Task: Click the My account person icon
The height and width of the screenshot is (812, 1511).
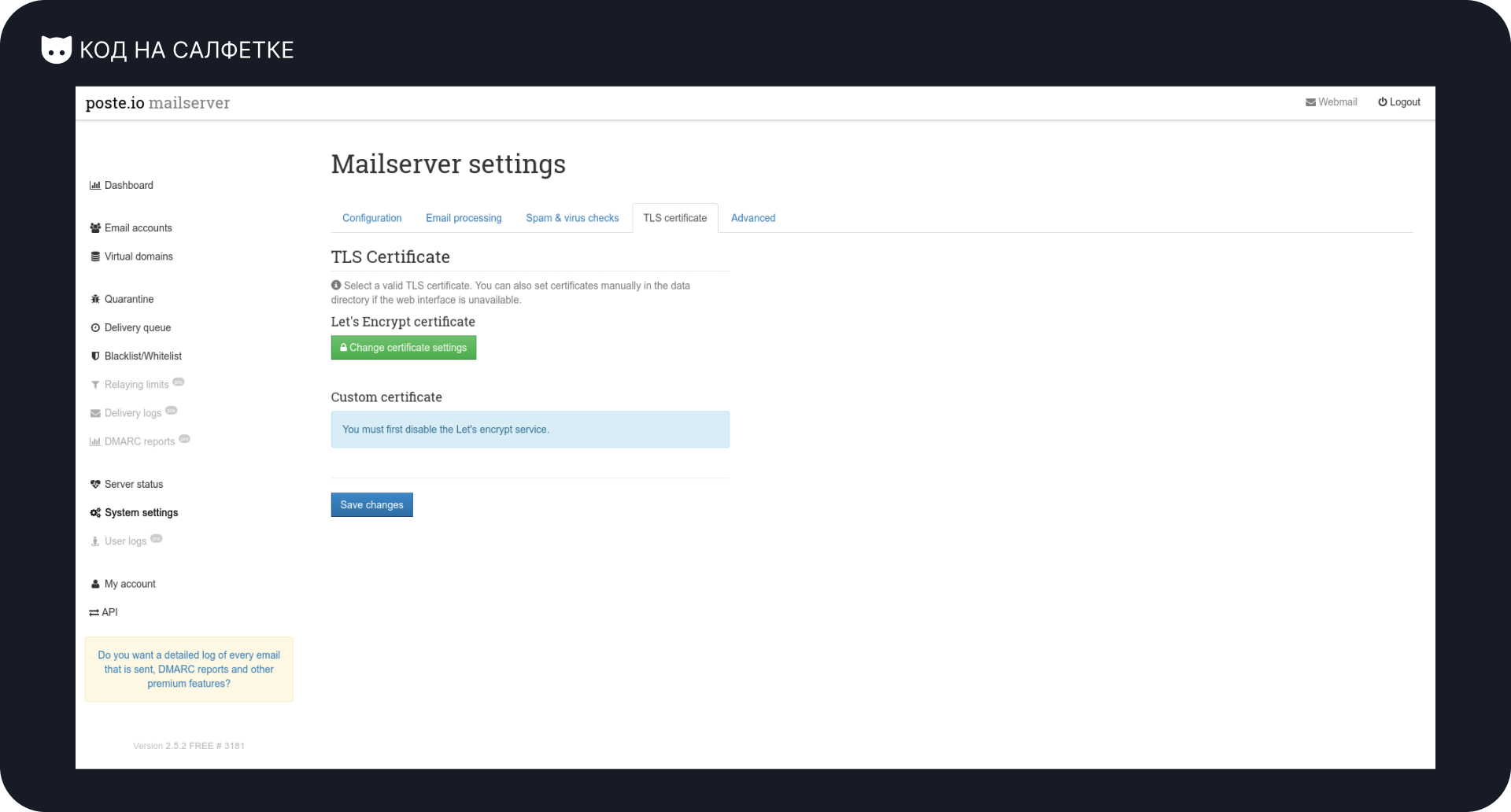Action: [x=95, y=584]
